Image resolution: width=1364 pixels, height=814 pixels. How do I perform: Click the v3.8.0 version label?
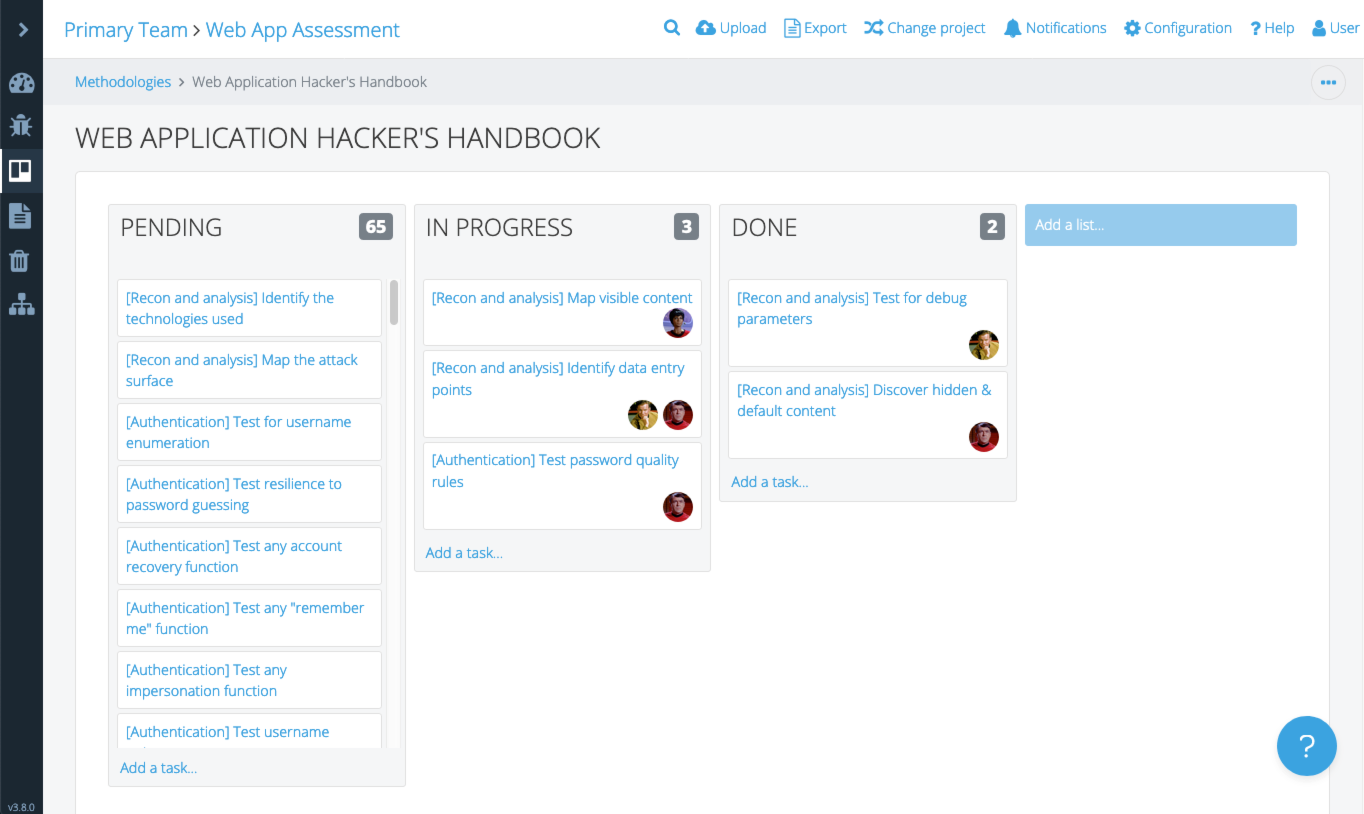click(21, 807)
